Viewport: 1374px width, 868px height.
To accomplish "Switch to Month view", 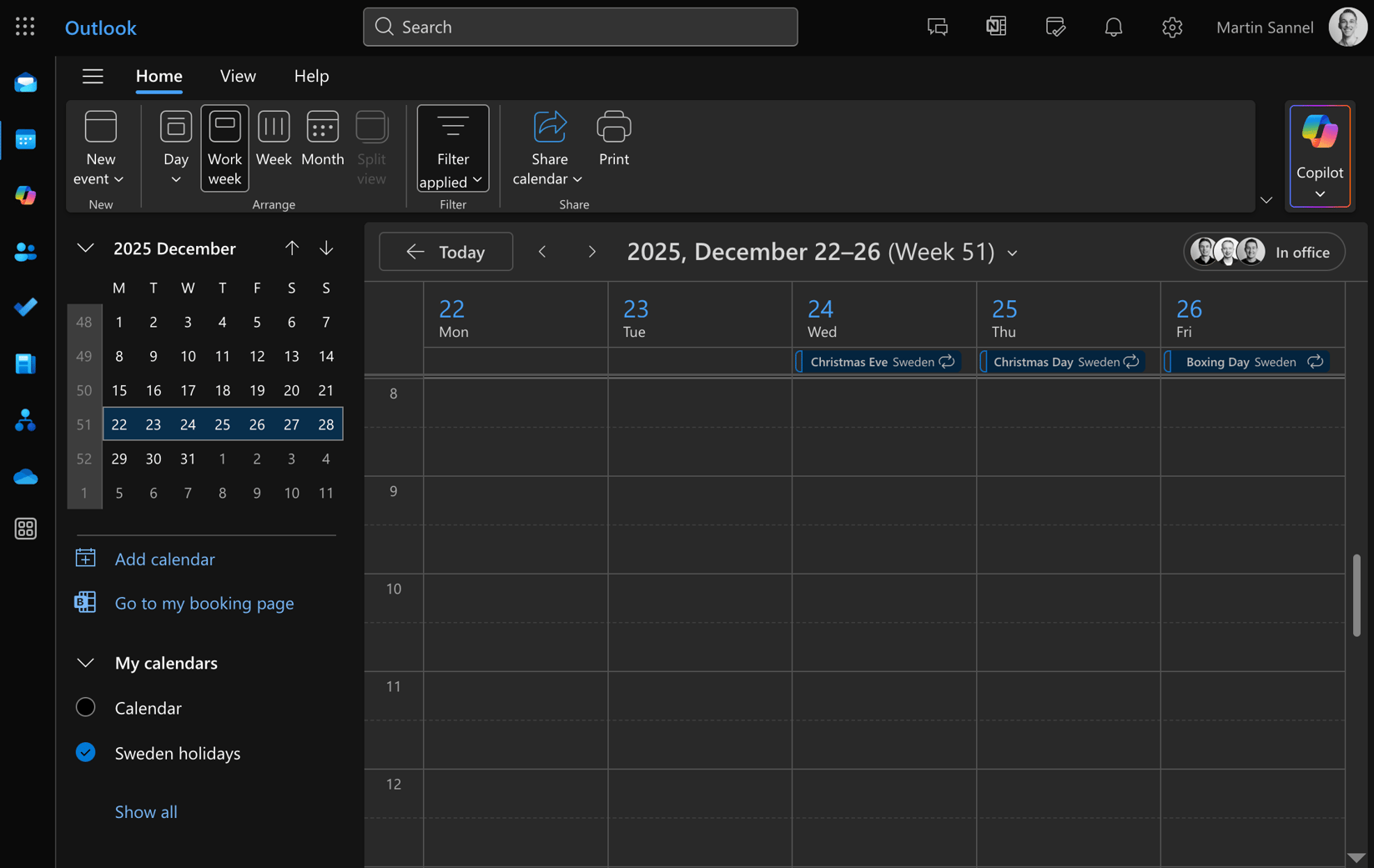I will point(322,139).
